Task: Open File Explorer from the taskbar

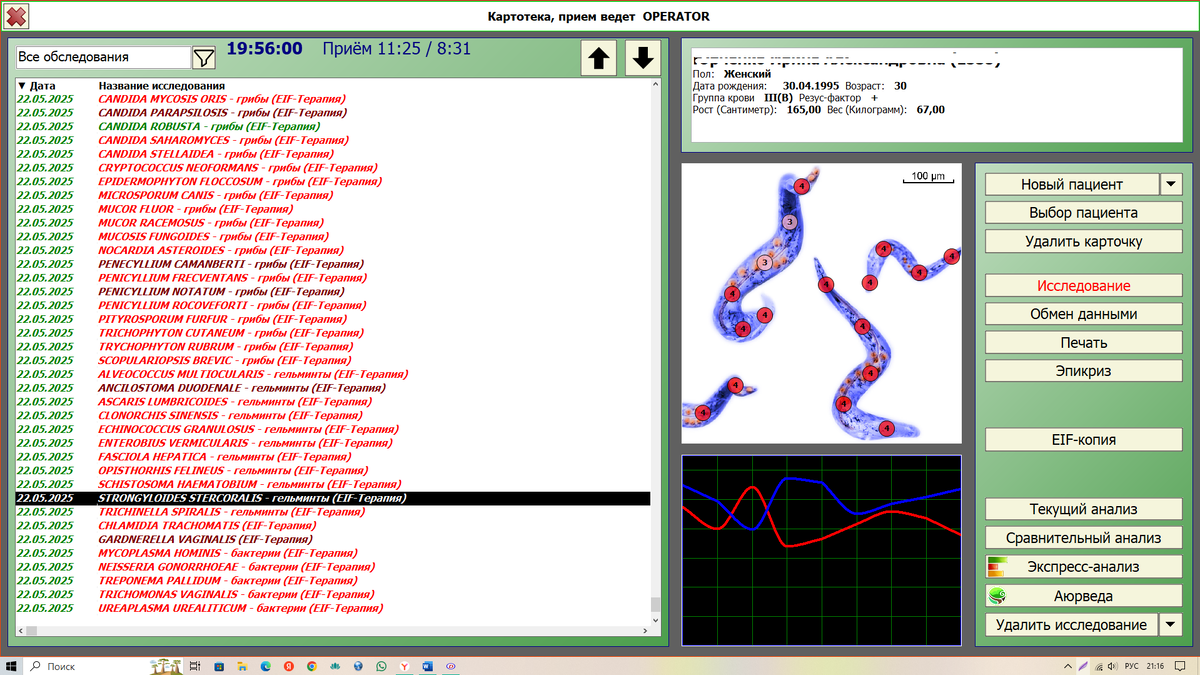Action: coord(242,665)
